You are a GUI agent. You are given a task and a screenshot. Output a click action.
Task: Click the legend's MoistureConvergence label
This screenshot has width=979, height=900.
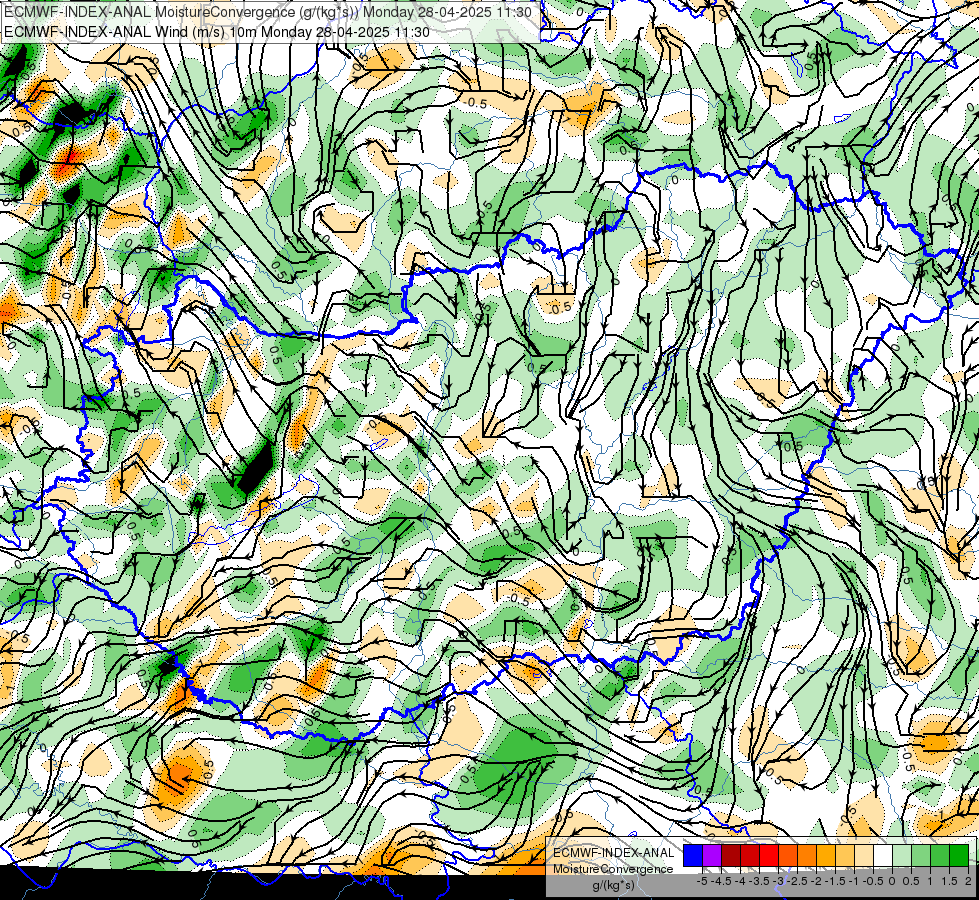tap(613, 869)
